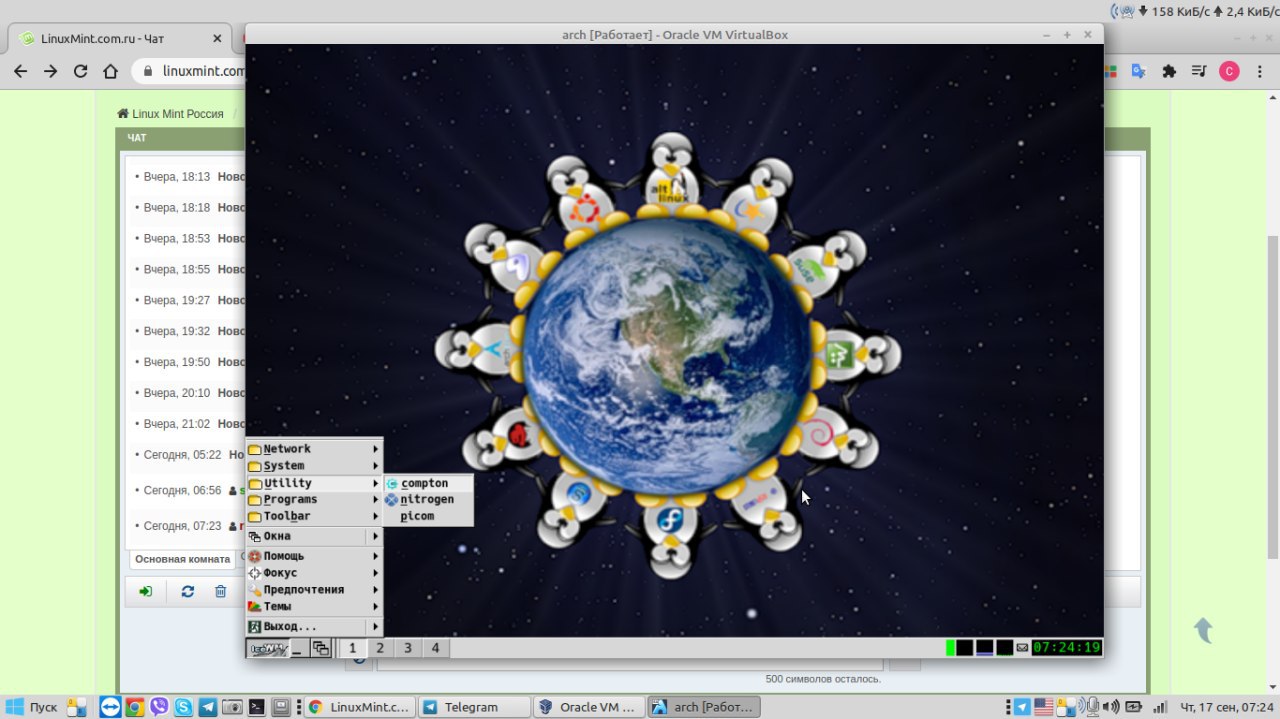Choose Выход... from the menu

[314, 626]
